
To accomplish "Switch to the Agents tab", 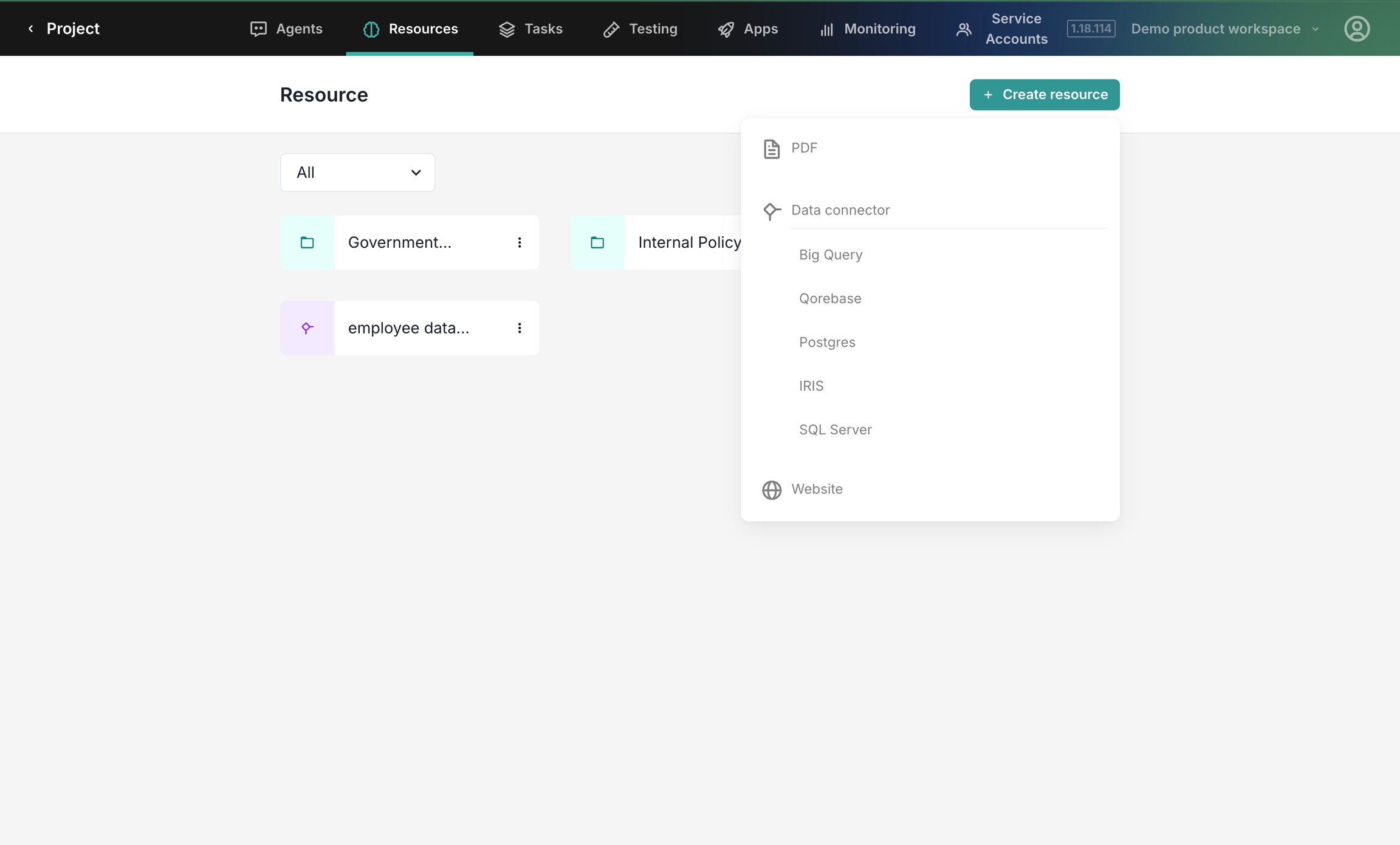I will point(286,29).
